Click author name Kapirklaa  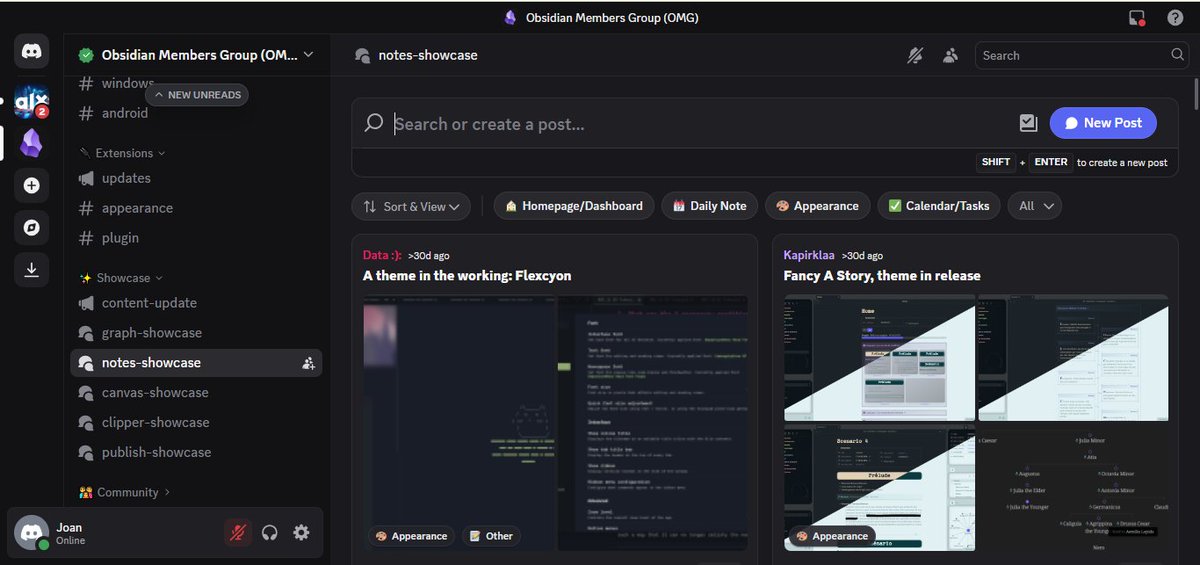point(810,256)
